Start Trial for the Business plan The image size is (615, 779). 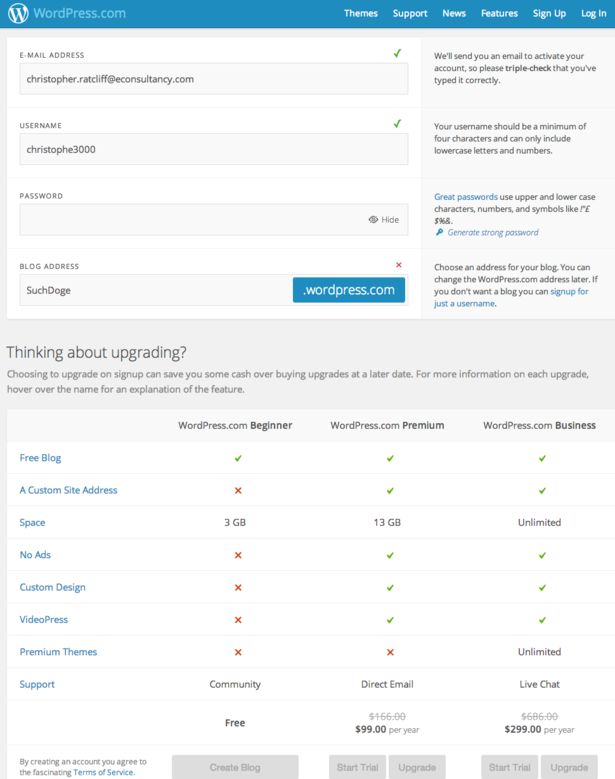[509, 767]
